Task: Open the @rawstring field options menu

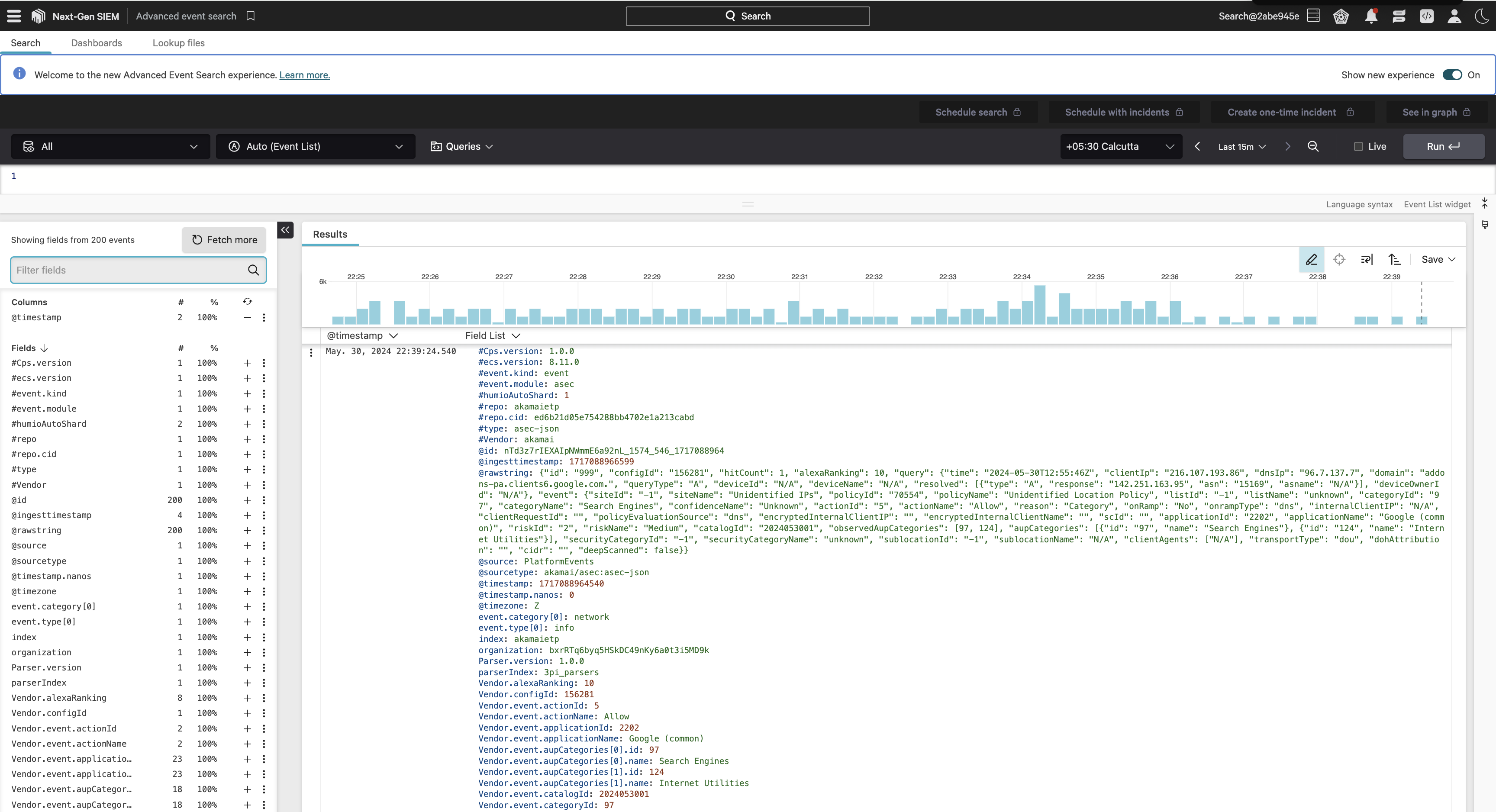Action: [264, 530]
